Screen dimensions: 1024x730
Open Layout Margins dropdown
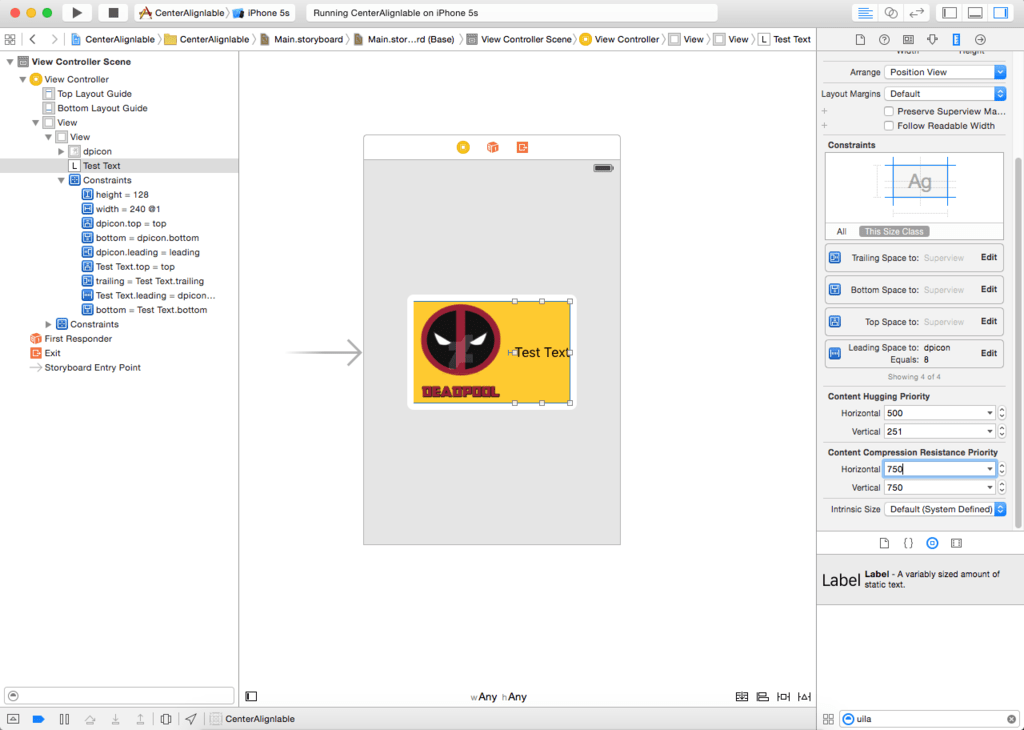click(x=945, y=94)
